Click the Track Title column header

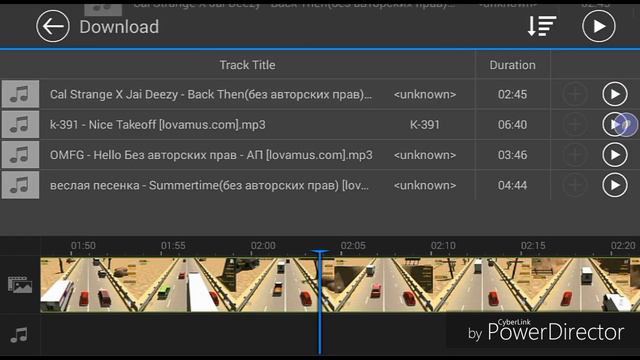pyautogui.click(x=247, y=65)
